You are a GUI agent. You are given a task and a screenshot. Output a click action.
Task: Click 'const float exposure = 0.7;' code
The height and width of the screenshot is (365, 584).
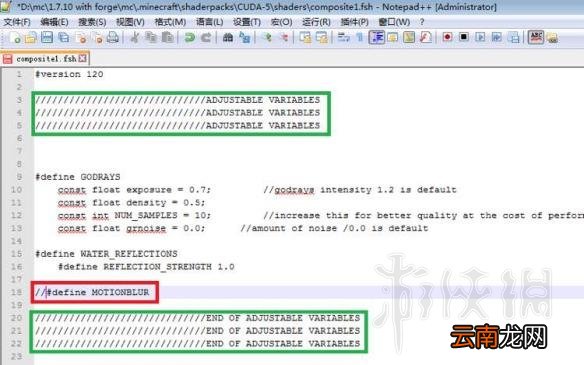click(134, 190)
